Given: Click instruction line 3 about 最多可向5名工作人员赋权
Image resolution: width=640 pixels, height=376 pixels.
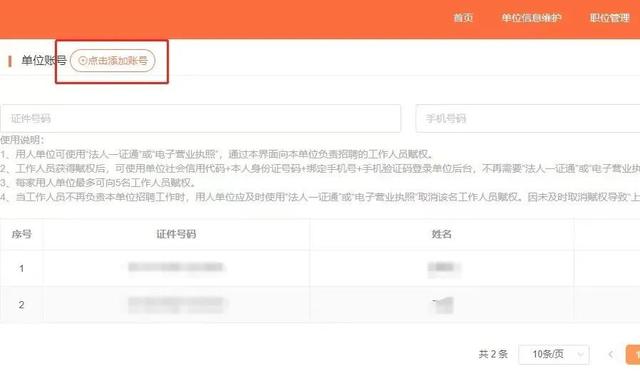Looking at the screenshot, I should click(98, 182).
